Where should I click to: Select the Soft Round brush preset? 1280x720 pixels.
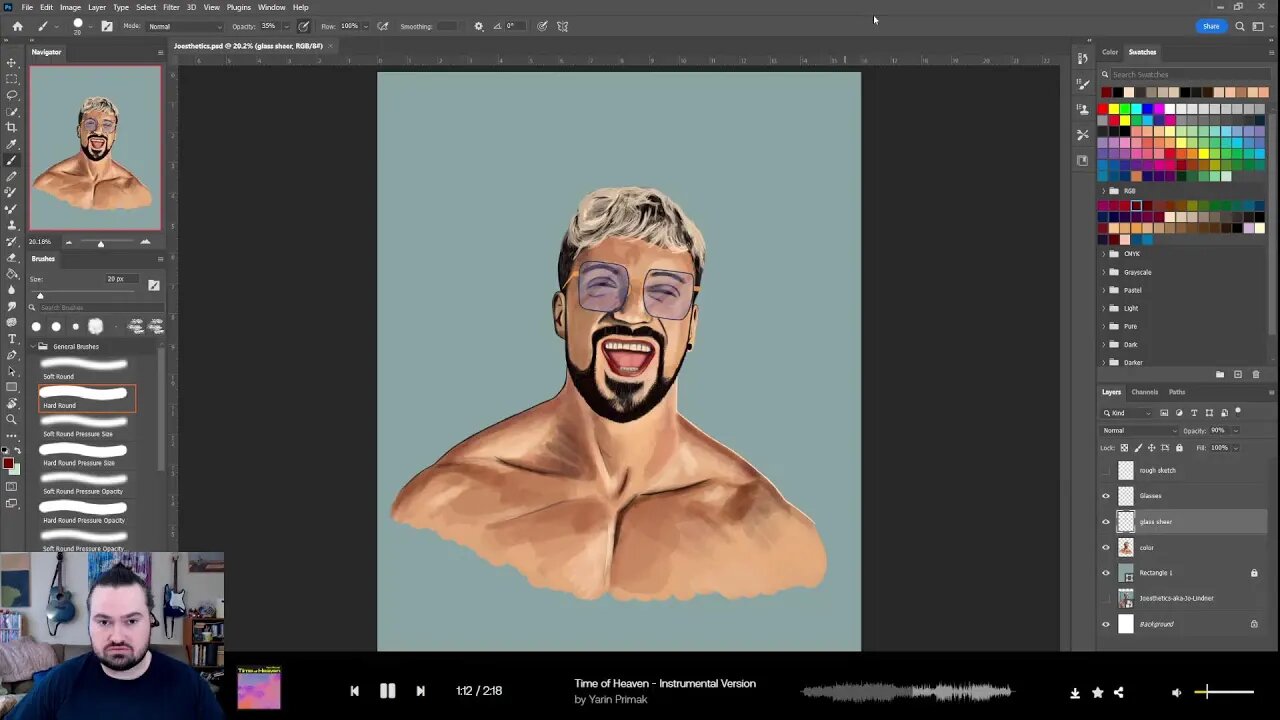tap(86, 369)
